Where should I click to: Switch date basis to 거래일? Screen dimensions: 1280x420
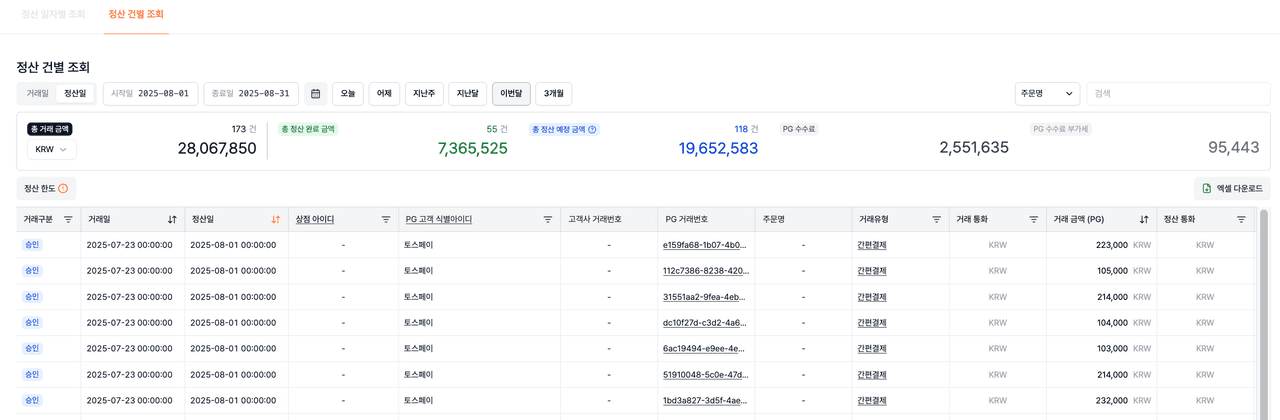(x=37, y=94)
